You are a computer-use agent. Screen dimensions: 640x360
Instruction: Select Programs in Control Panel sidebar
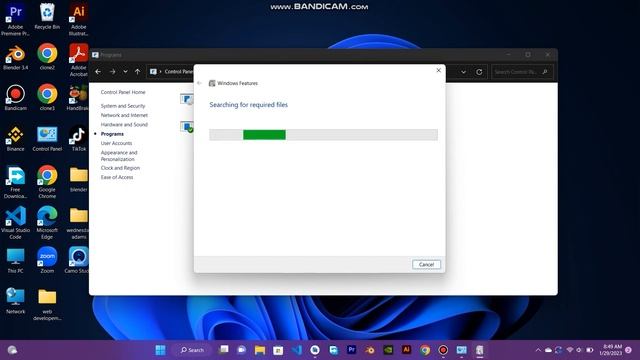[x=112, y=134]
